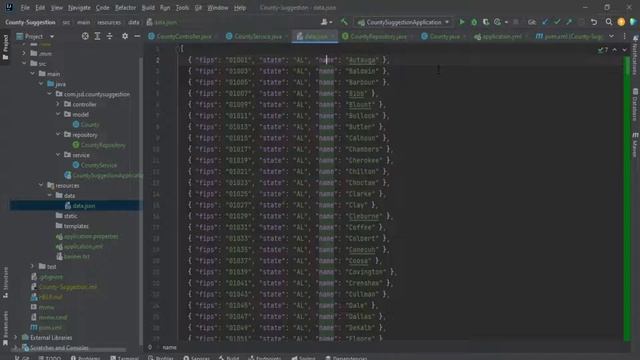
Task: Open the run configuration dropdown
Action: click(403, 22)
